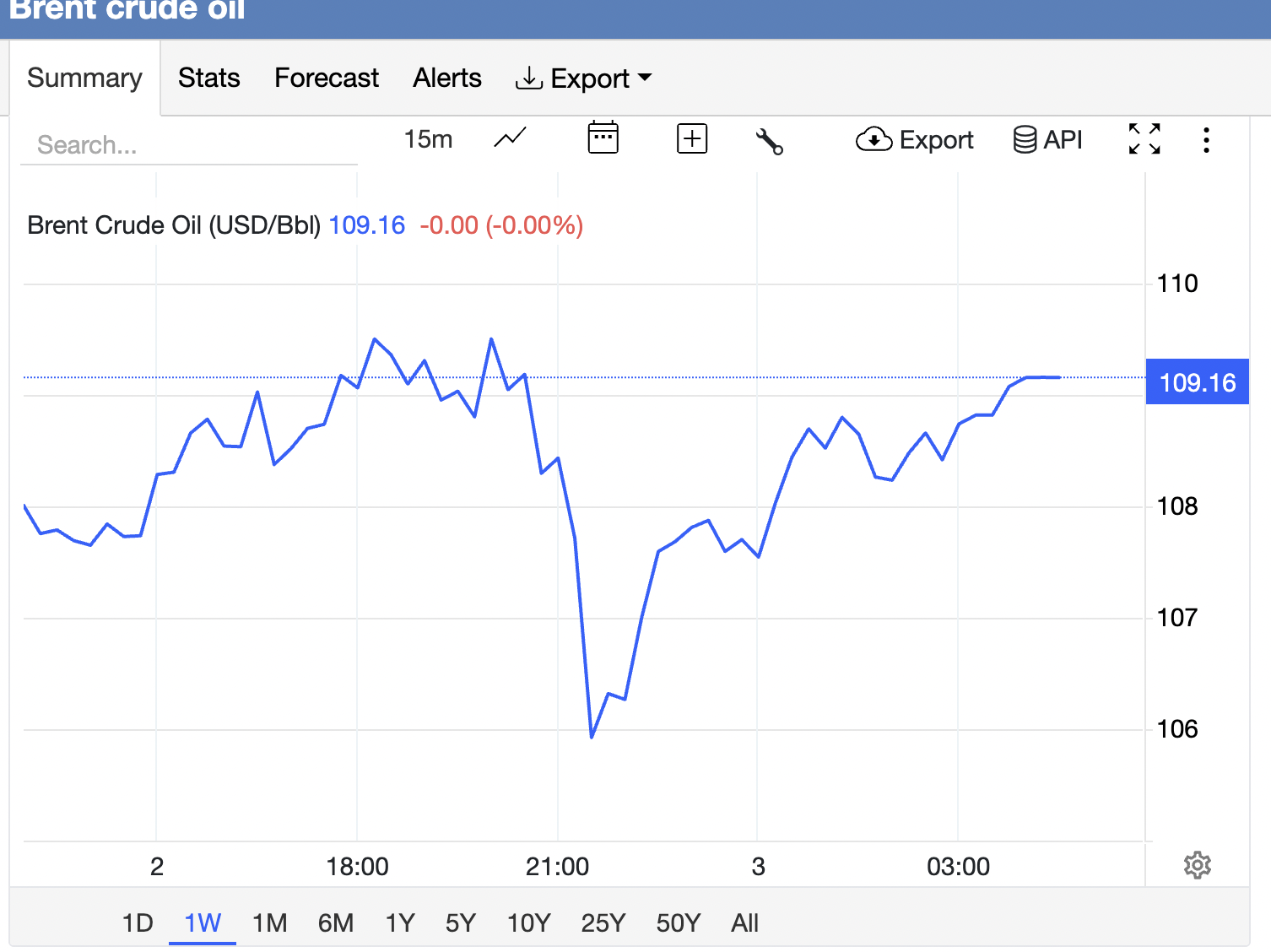Image resolution: width=1271 pixels, height=952 pixels.
Task: Click the plus compare-indicator icon
Action: click(x=692, y=138)
